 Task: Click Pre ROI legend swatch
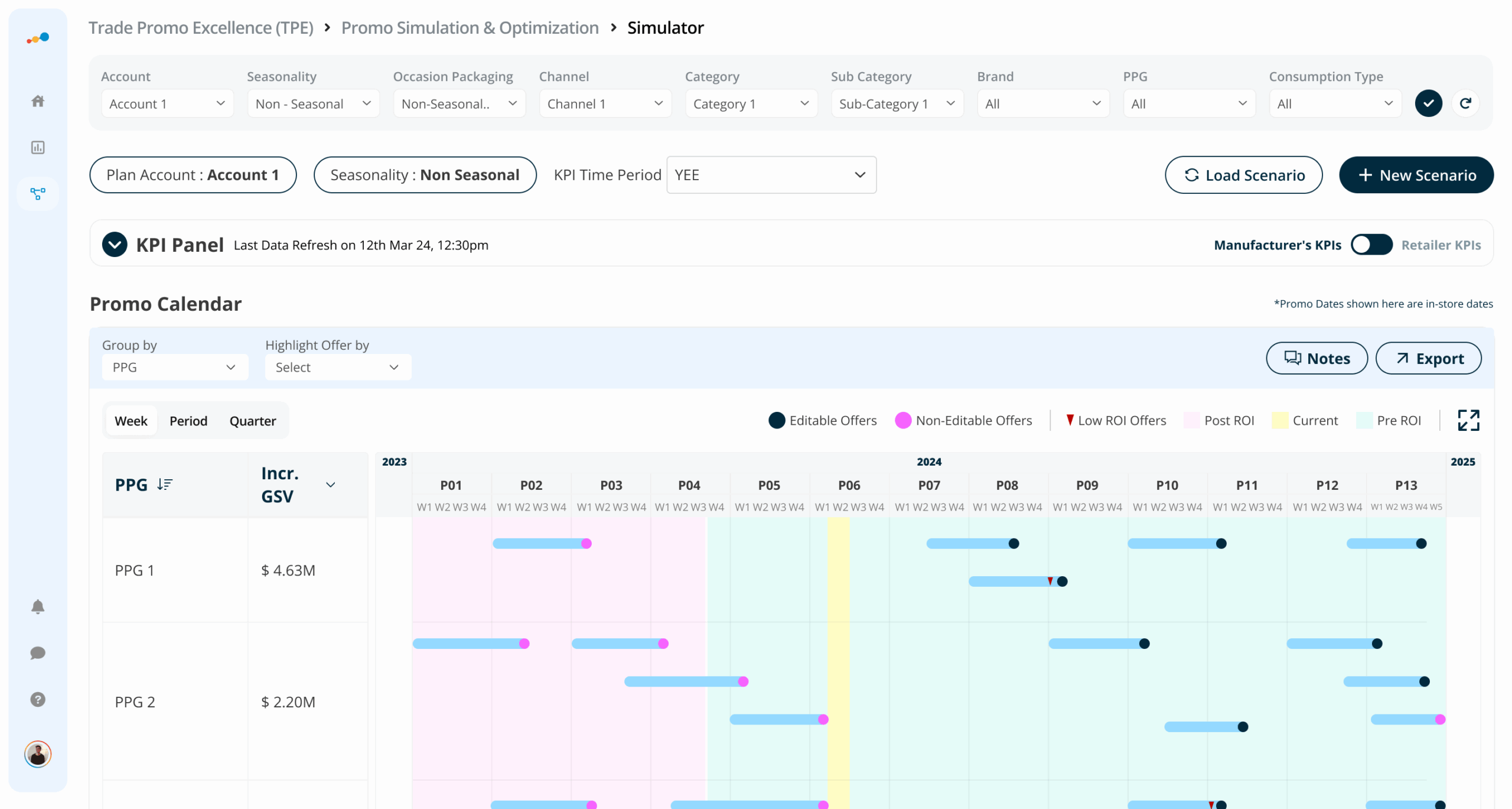1364,420
